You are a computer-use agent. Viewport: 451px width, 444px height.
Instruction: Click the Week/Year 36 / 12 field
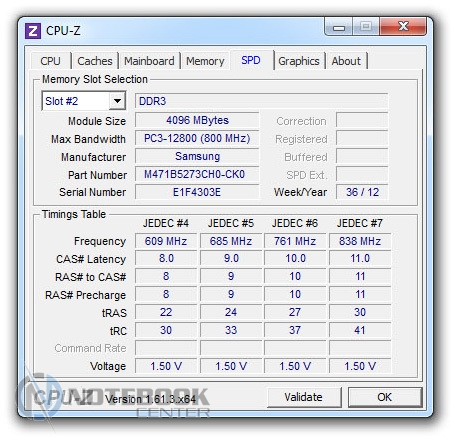pyautogui.click(x=362, y=192)
